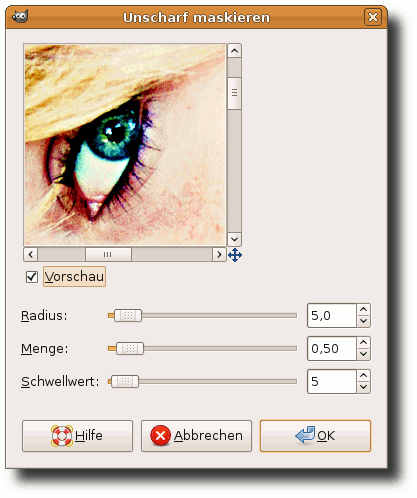
Task: Decrease the Menge value with down stepper
Action: coord(363,354)
